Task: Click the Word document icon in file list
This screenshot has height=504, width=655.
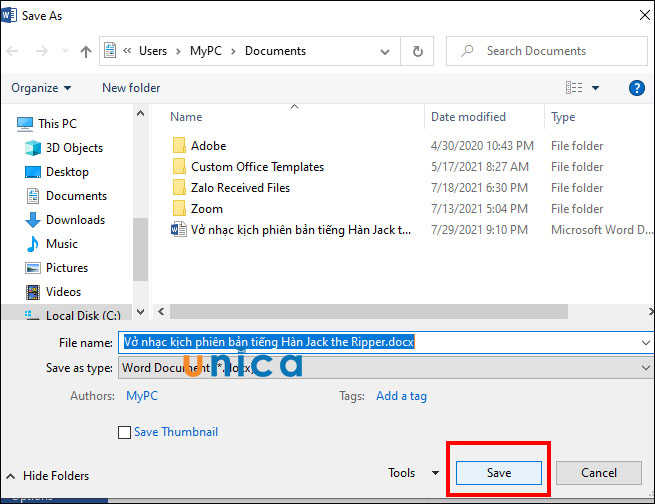Action: tap(179, 229)
